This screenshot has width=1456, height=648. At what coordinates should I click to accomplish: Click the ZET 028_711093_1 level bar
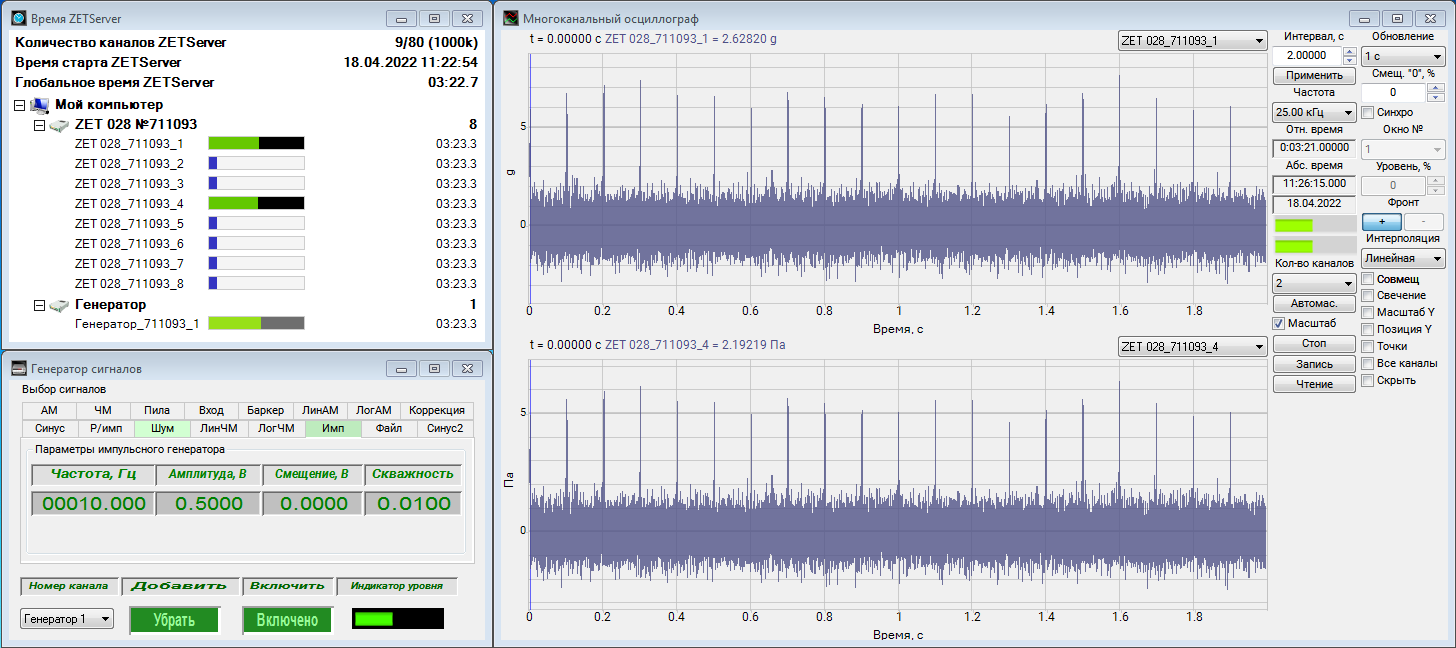click(256, 143)
